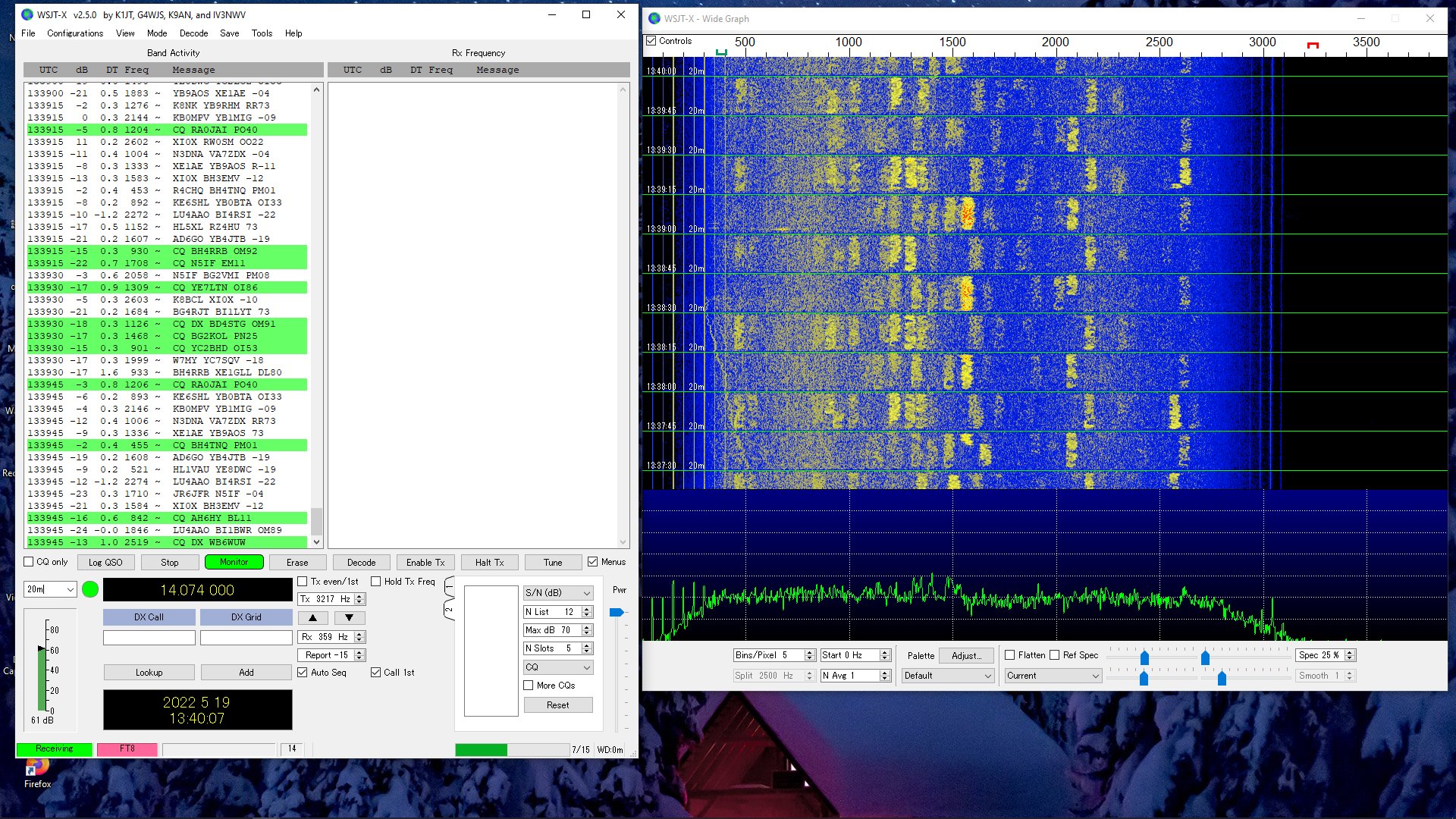1456x819 pixels.
Task: Click the green band status indicator circle
Action: click(x=90, y=589)
